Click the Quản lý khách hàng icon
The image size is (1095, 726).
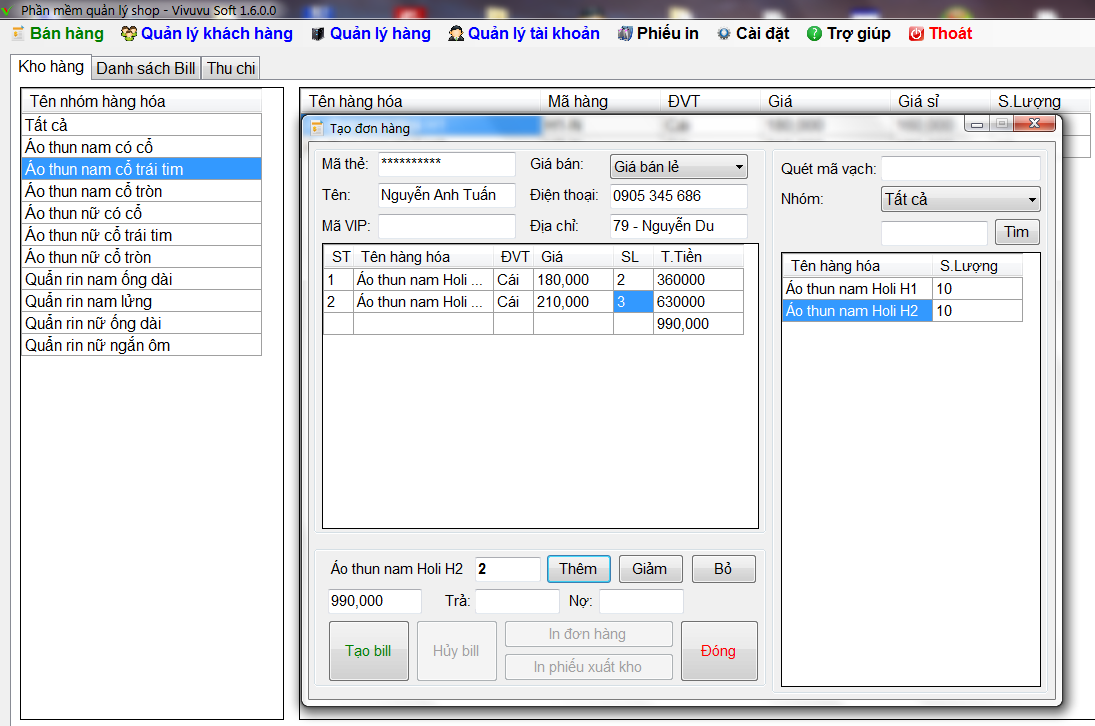click(x=128, y=34)
